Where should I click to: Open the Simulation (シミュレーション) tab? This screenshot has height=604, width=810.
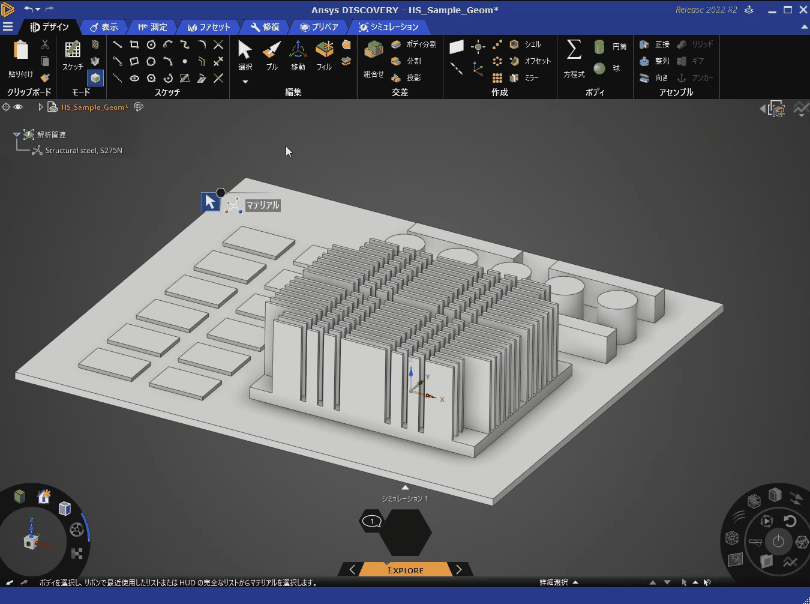(x=388, y=27)
